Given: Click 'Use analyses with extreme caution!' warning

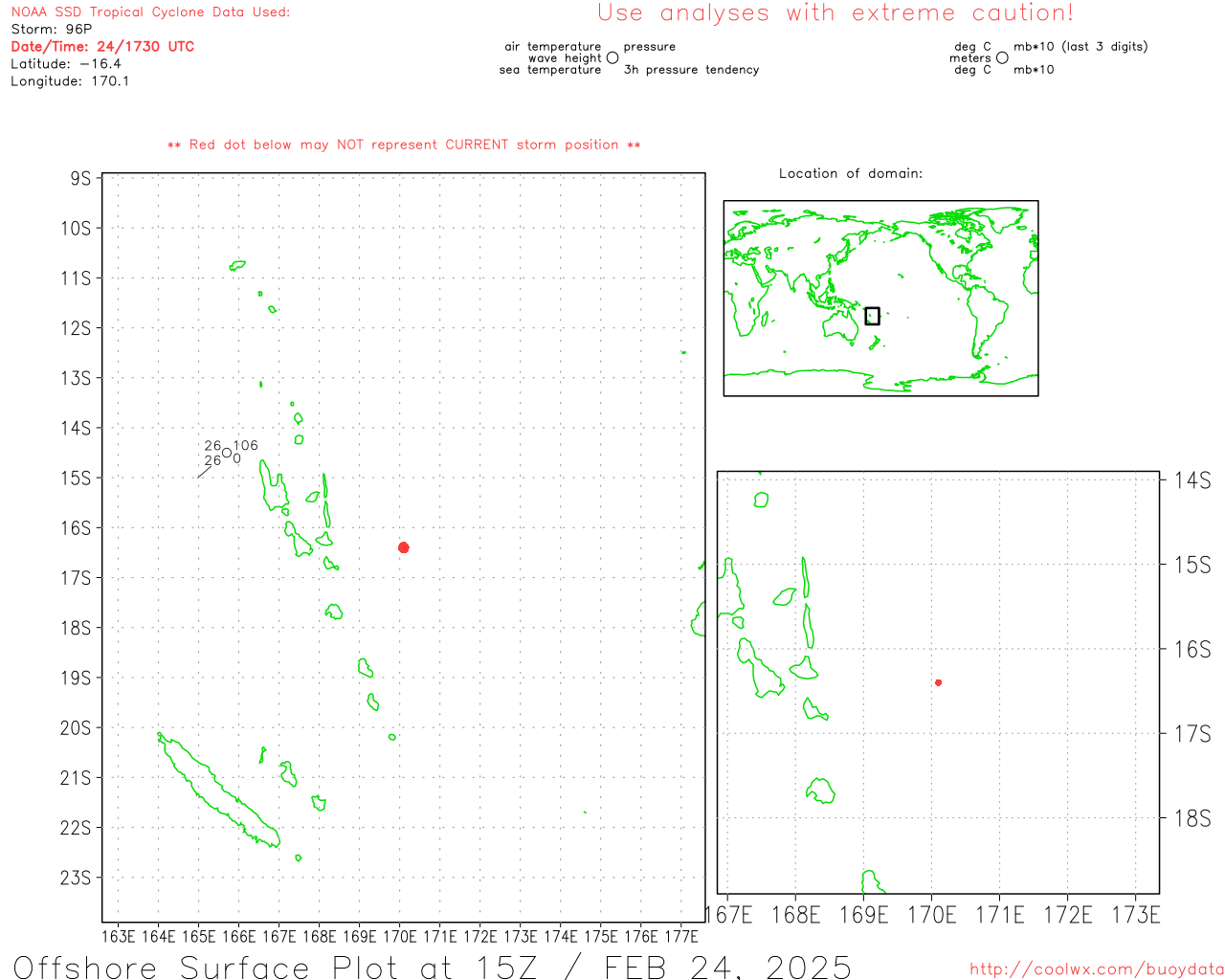Looking at the screenshot, I should coord(835,13).
